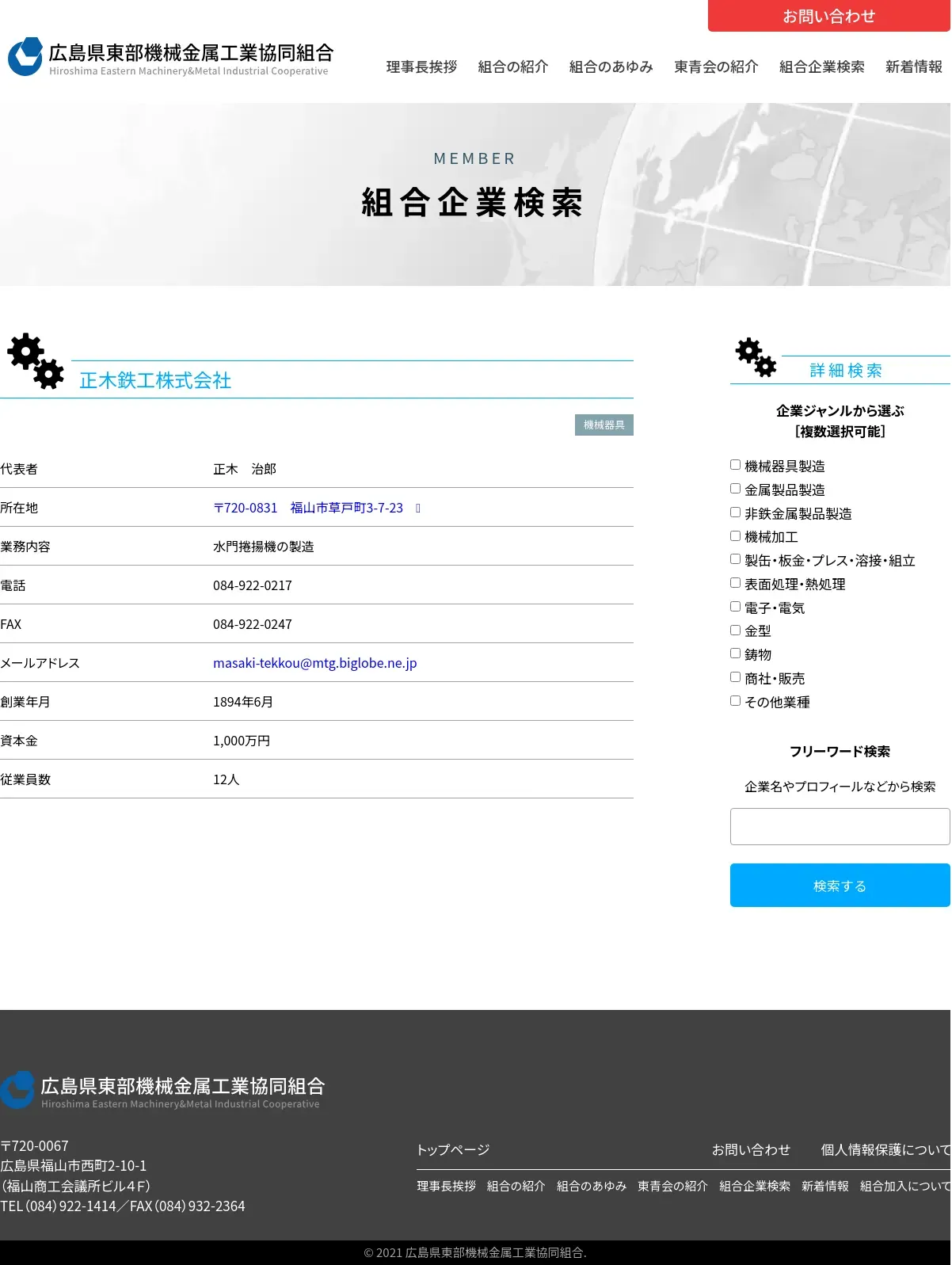Viewport: 952px width, 1265px height.
Task: Open the footer 個人情報保護について link
Action: click(885, 1149)
